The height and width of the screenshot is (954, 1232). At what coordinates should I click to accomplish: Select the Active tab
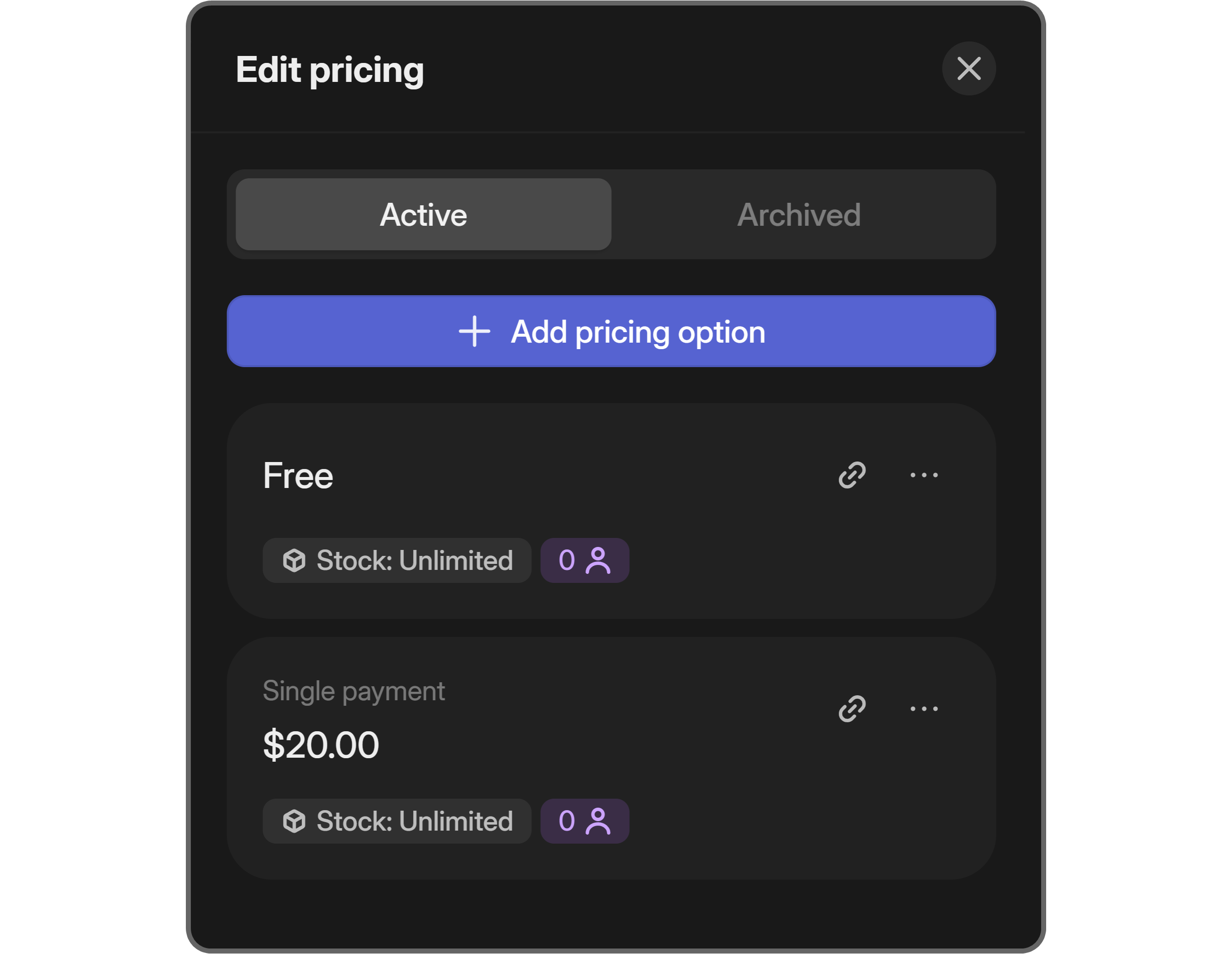[x=423, y=214]
